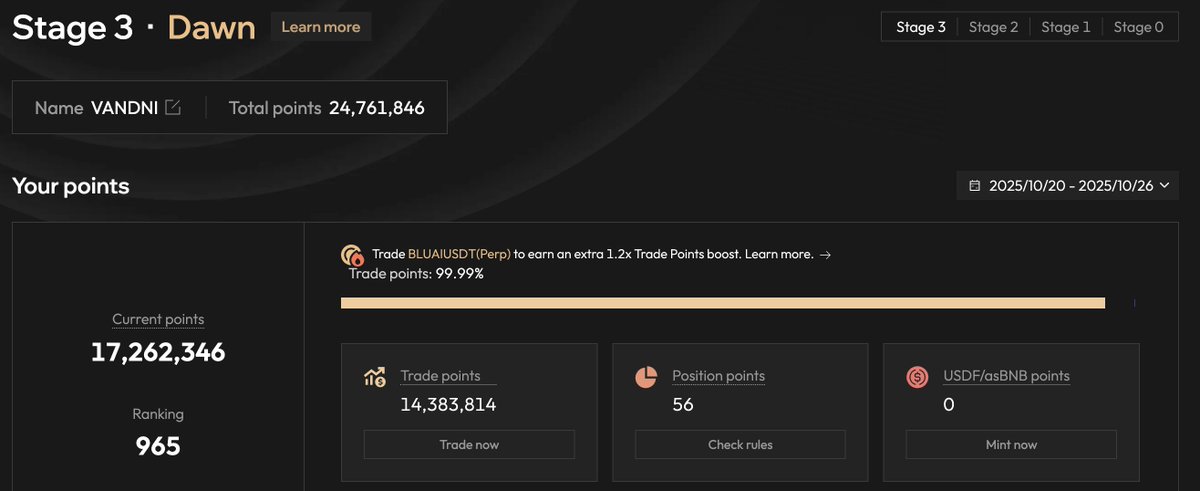Select the Stage 3 tab
Image resolution: width=1200 pixels, height=491 pixels.
[x=921, y=27]
